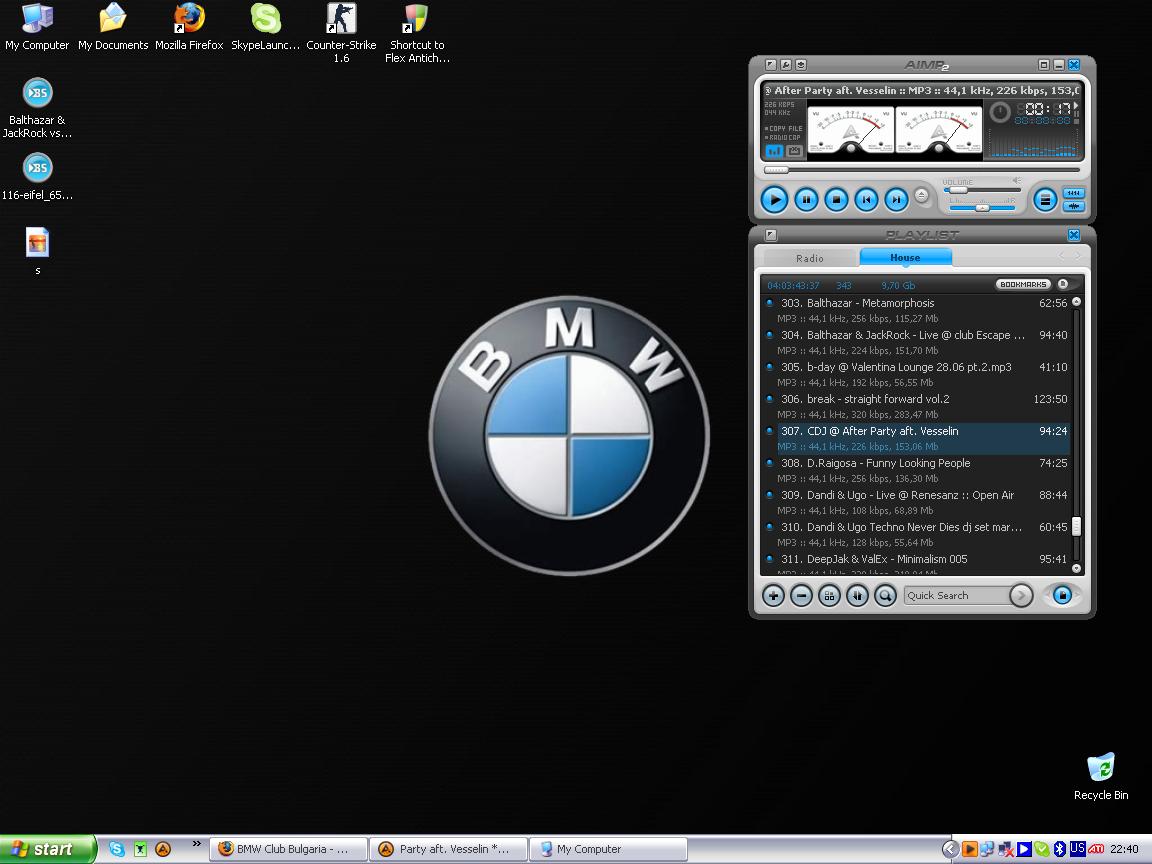Select the 116-eifel_65 desktop file
This screenshot has width=1152, height=864.
tap(37, 177)
